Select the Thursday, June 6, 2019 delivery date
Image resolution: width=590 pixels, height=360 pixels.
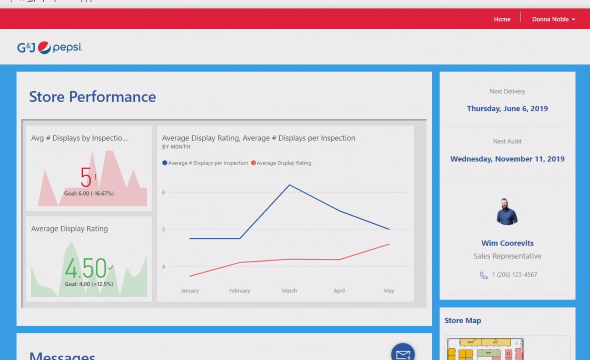507,109
